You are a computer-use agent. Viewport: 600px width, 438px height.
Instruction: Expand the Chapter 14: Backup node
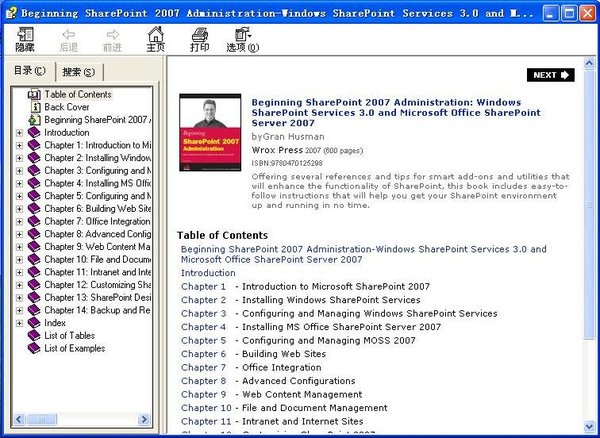(x=19, y=311)
